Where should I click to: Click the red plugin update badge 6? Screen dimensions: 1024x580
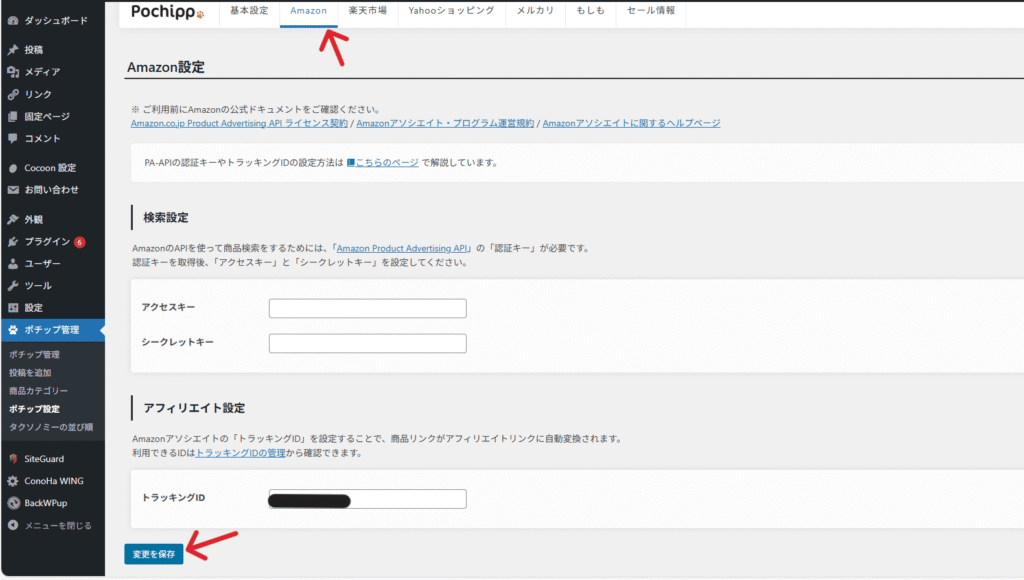click(x=80, y=242)
